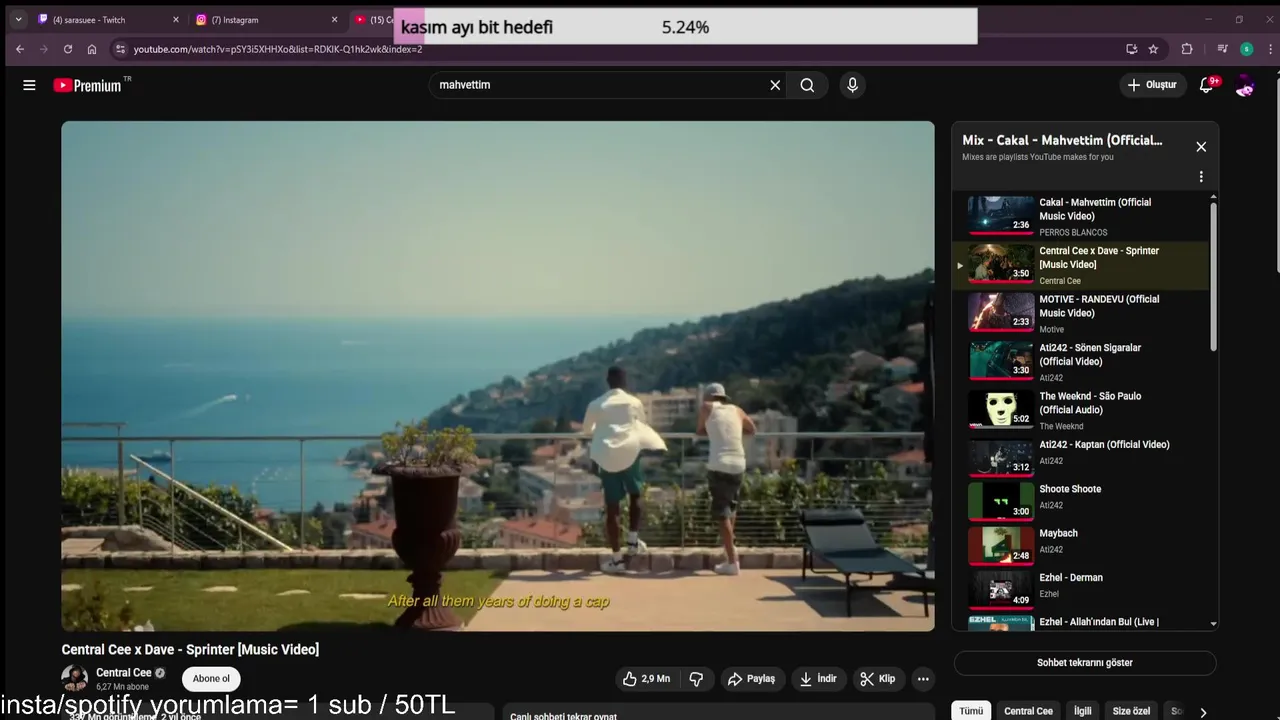Expand filter chips with right chevron

coord(1203,712)
